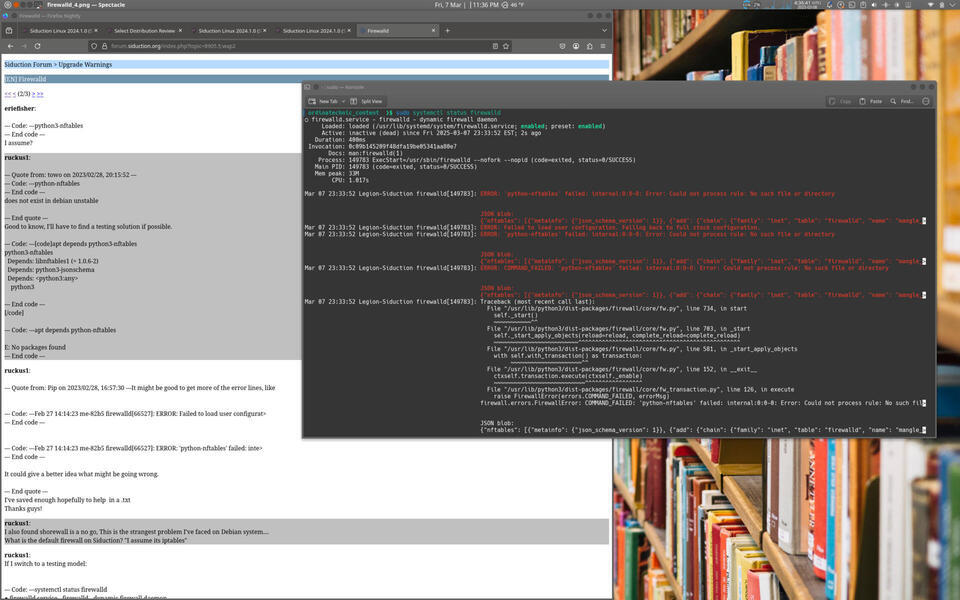Click Split View in Konsole toolbar
This screenshot has width=960, height=600.
pos(366,101)
